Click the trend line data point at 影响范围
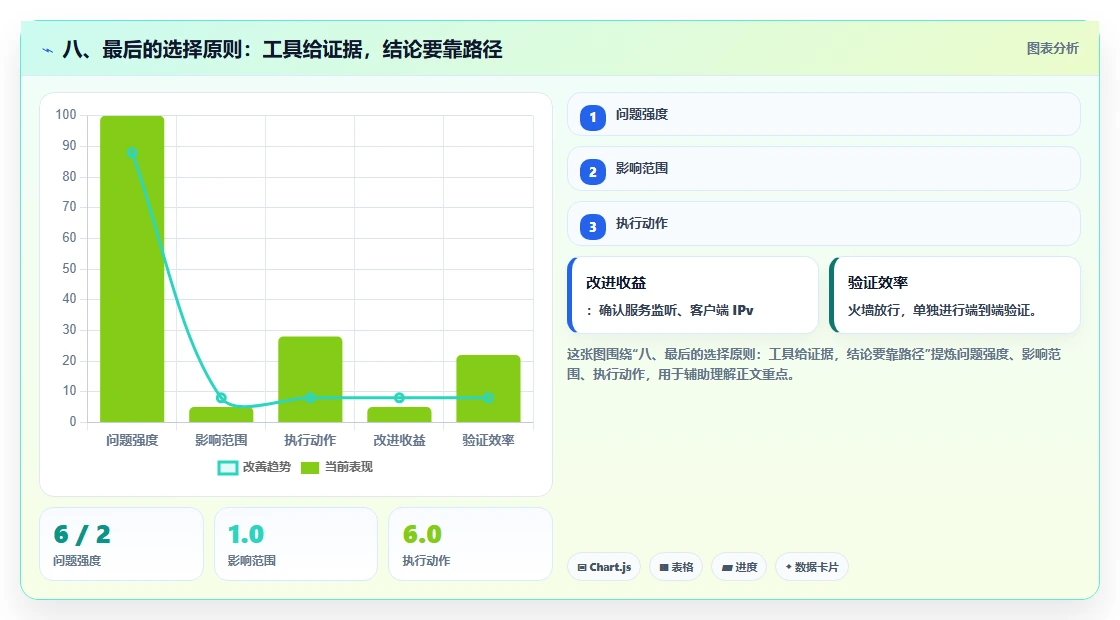Image resolution: width=1120 pixels, height=620 pixels. (x=221, y=398)
